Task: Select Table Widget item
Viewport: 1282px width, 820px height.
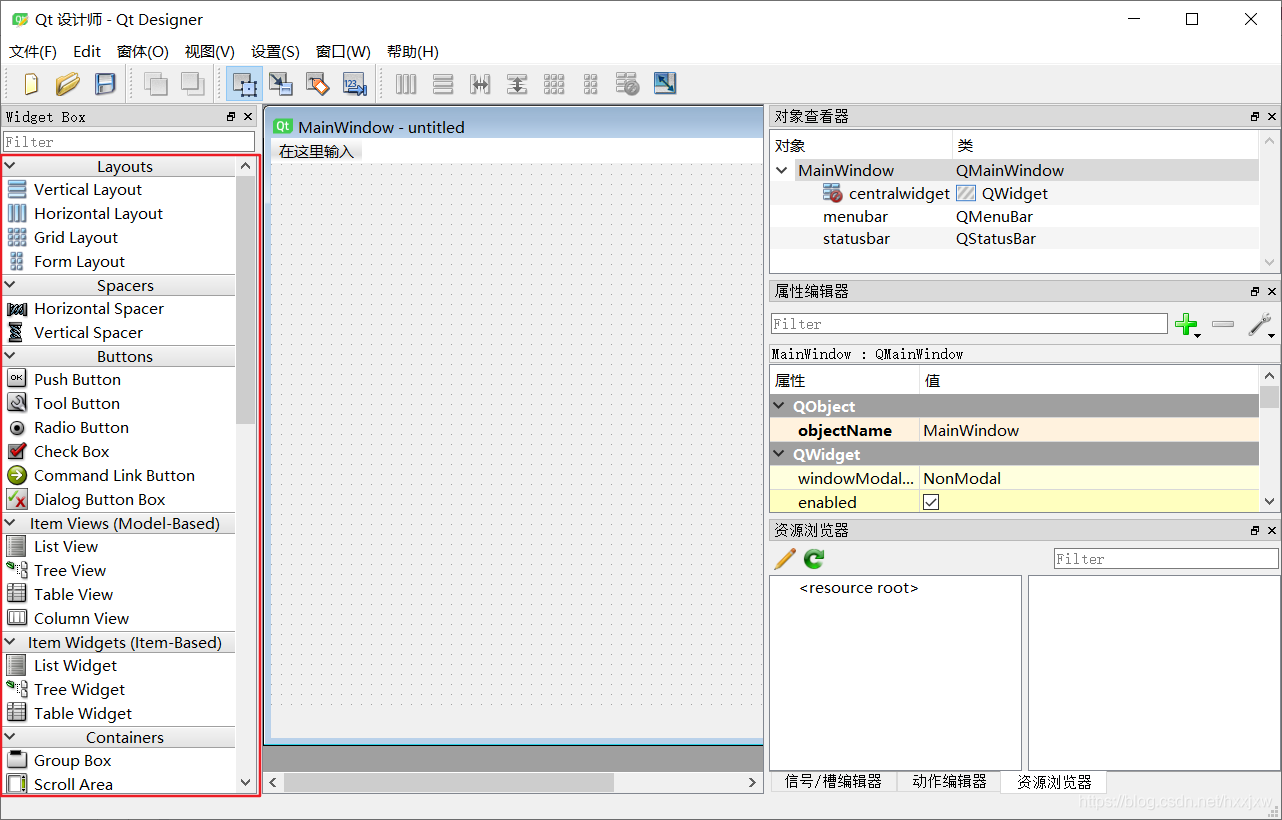Action: pyautogui.click(x=83, y=713)
